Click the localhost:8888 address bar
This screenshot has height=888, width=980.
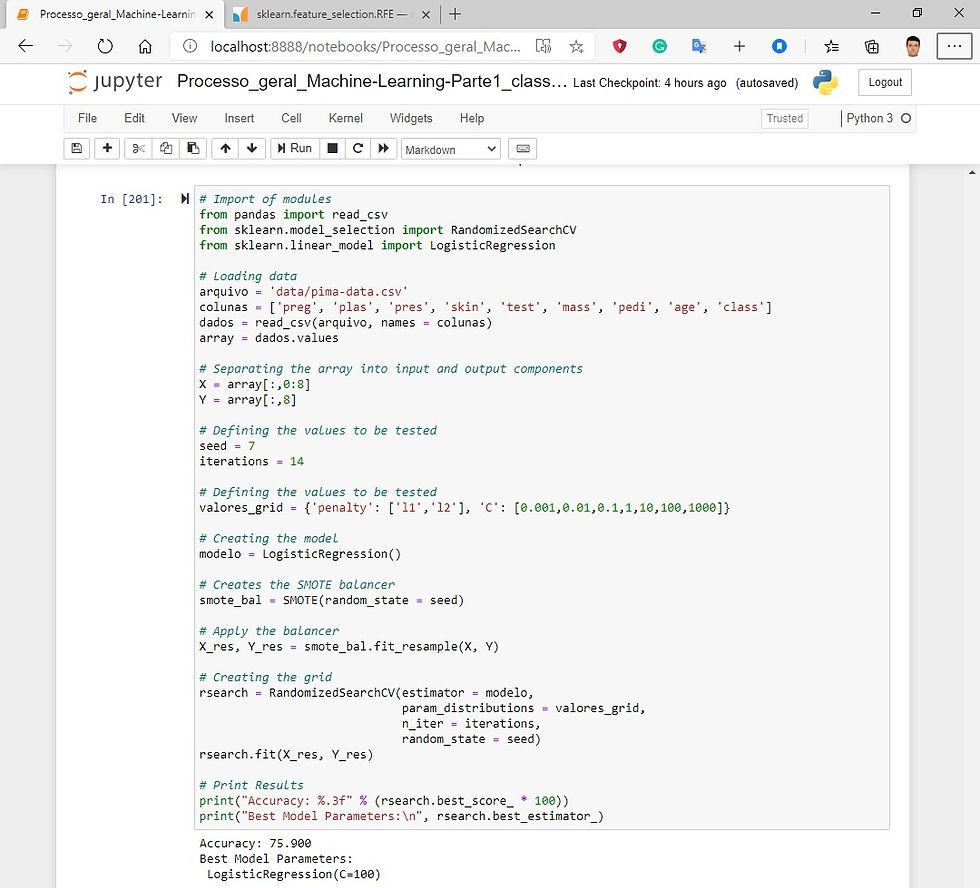365,47
